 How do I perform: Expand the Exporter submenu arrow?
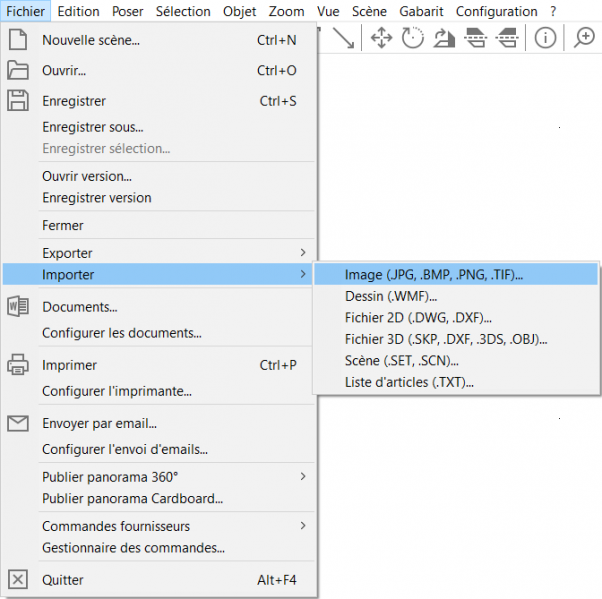point(303,253)
